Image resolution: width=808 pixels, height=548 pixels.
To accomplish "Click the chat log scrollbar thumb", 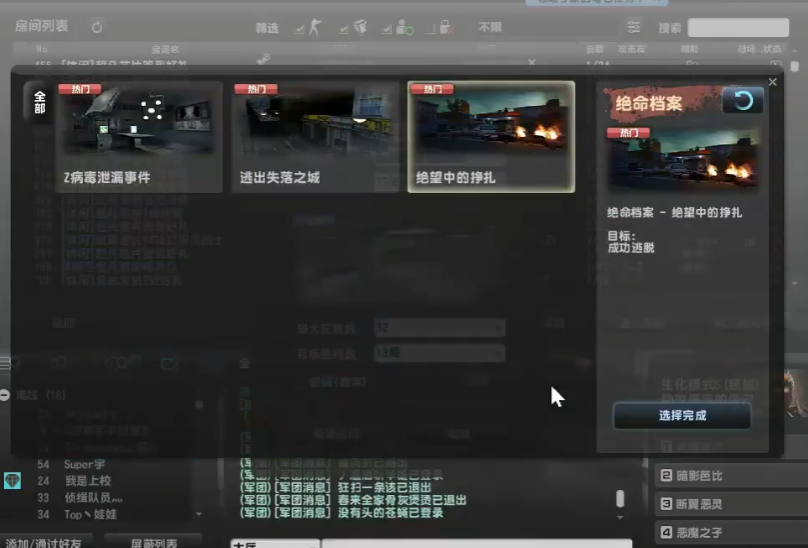I will pos(620,498).
